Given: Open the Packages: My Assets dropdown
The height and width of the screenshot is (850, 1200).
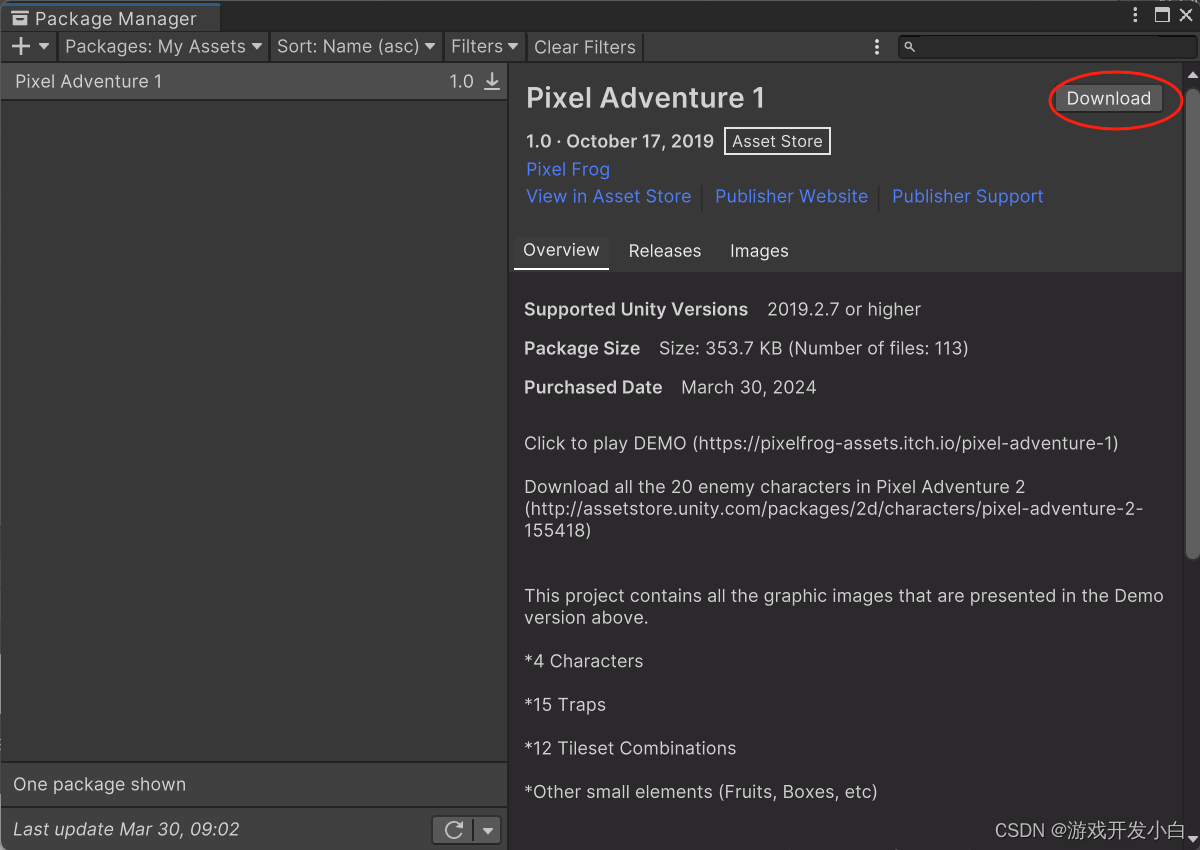Looking at the screenshot, I should point(162,46).
